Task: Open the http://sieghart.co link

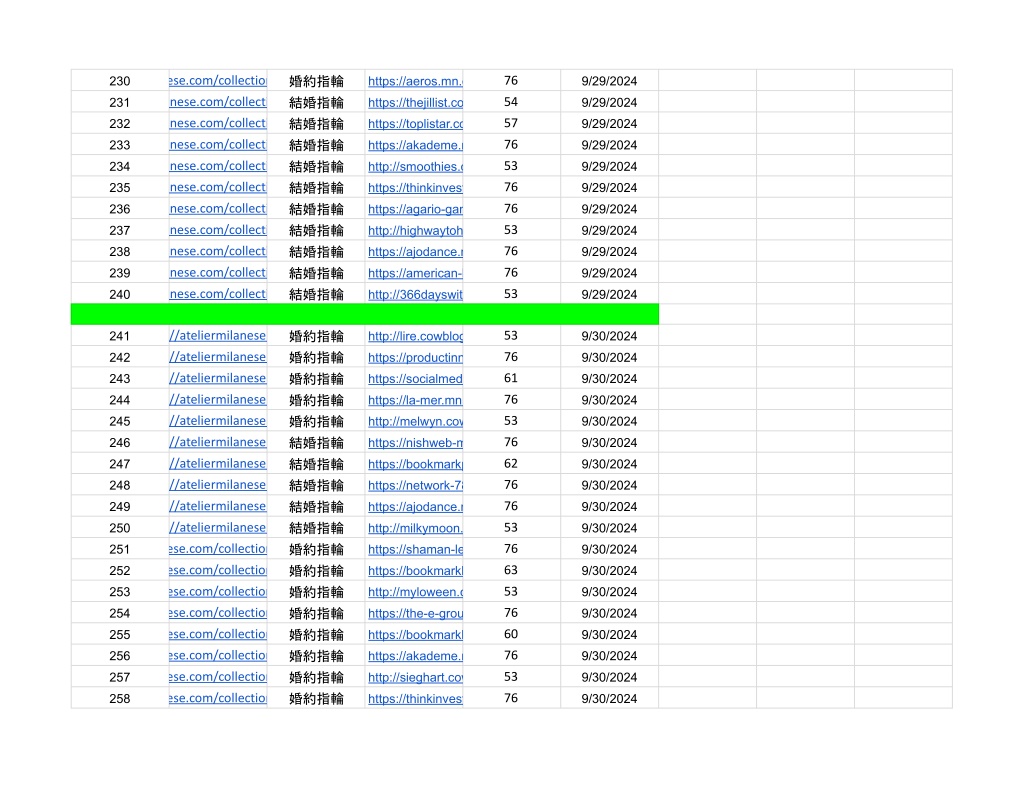Action: tap(415, 677)
